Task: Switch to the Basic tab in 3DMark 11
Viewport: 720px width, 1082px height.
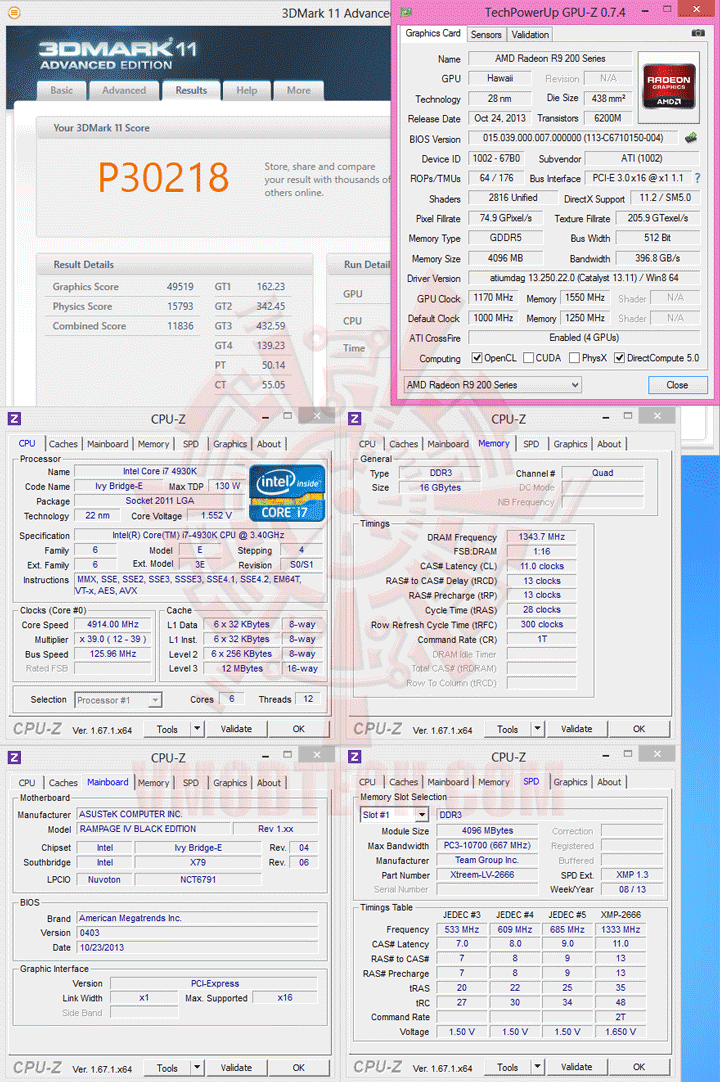Action: (x=61, y=90)
